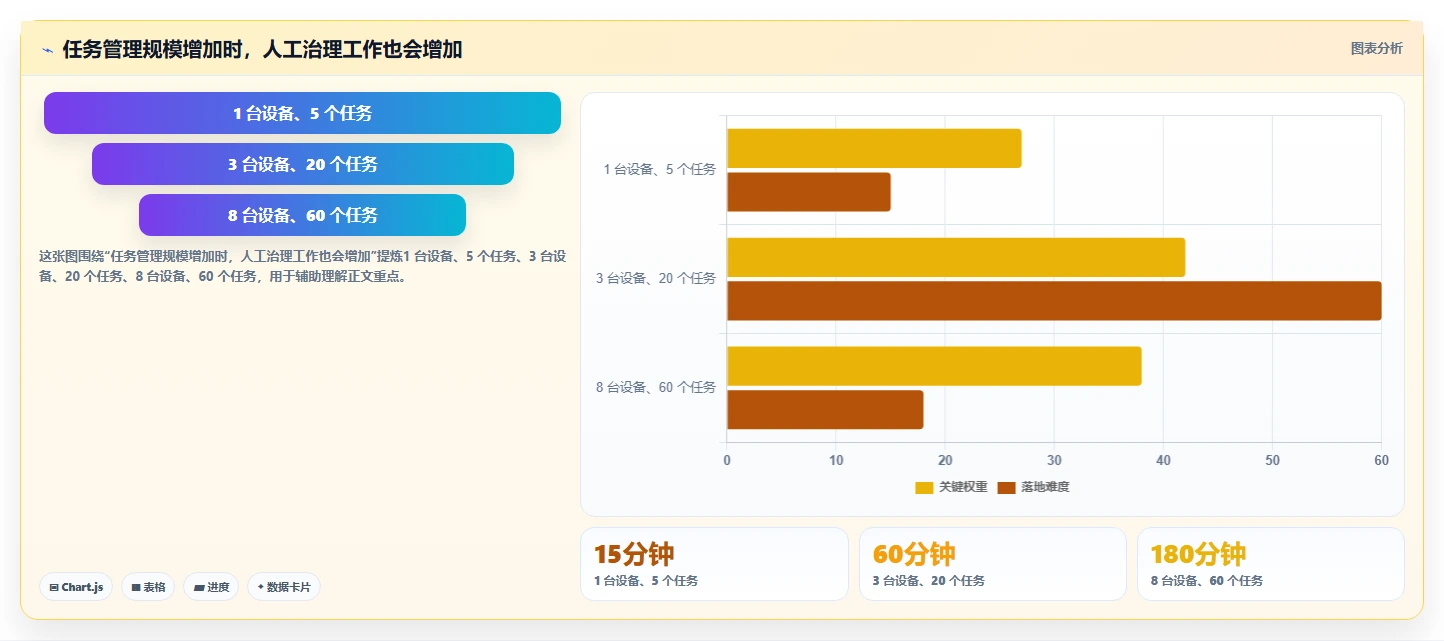Click the chart y-axis label '3 台设备、20 个任务'

coord(656,279)
